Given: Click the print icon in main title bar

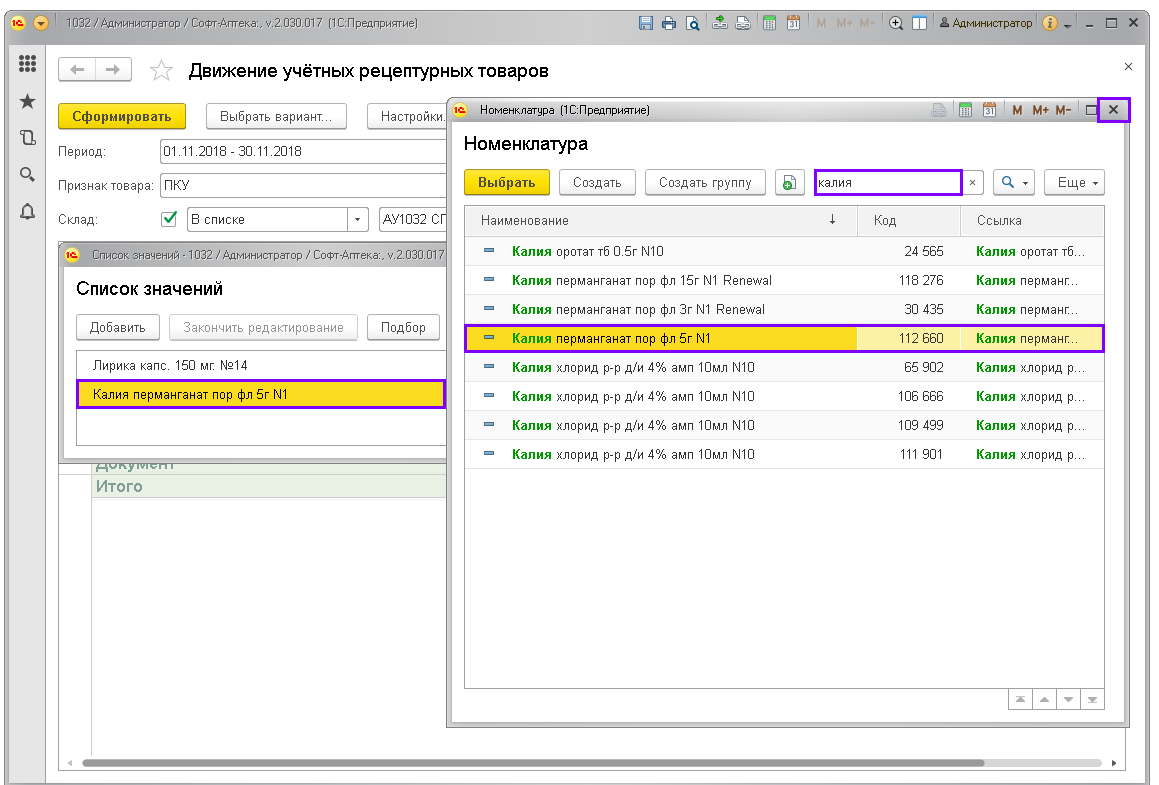Looking at the screenshot, I should coord(668,23).
